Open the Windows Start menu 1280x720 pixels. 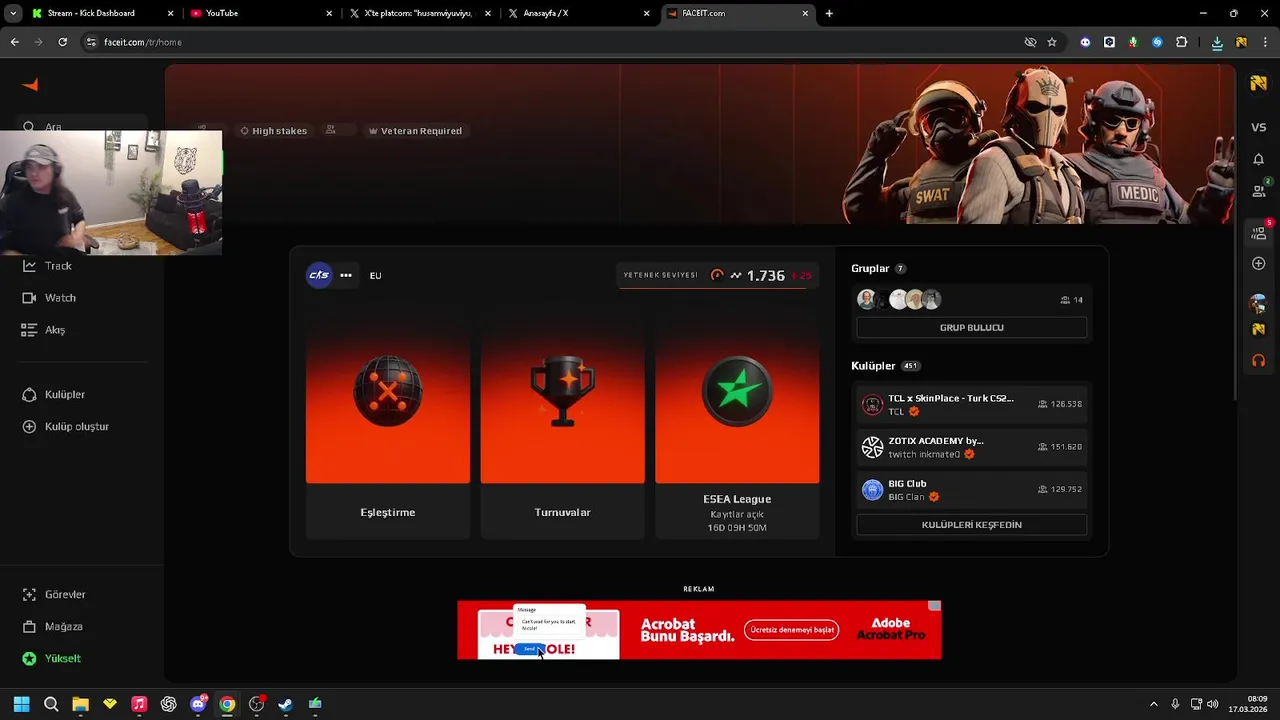[x=21, y=704]
